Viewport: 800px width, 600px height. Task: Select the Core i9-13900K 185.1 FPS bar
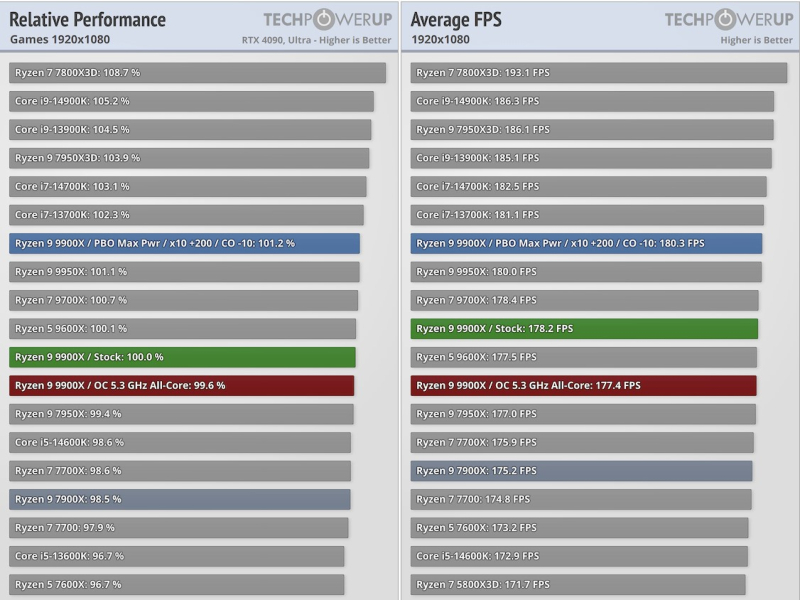coord(591,158)
